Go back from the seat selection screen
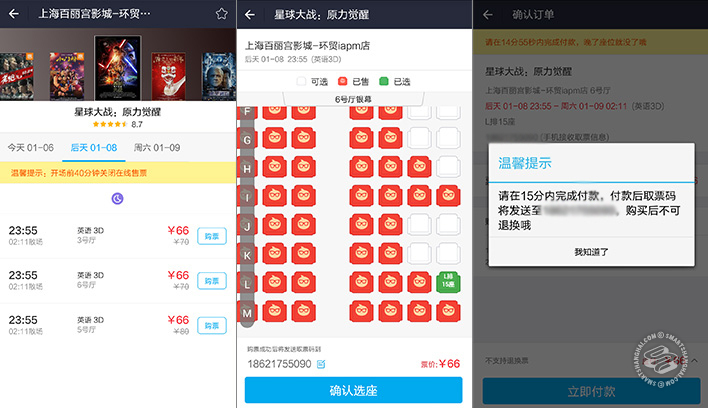The width and height of the screenshot is (708, 408). pyautogui.click(x=250, y=15)
